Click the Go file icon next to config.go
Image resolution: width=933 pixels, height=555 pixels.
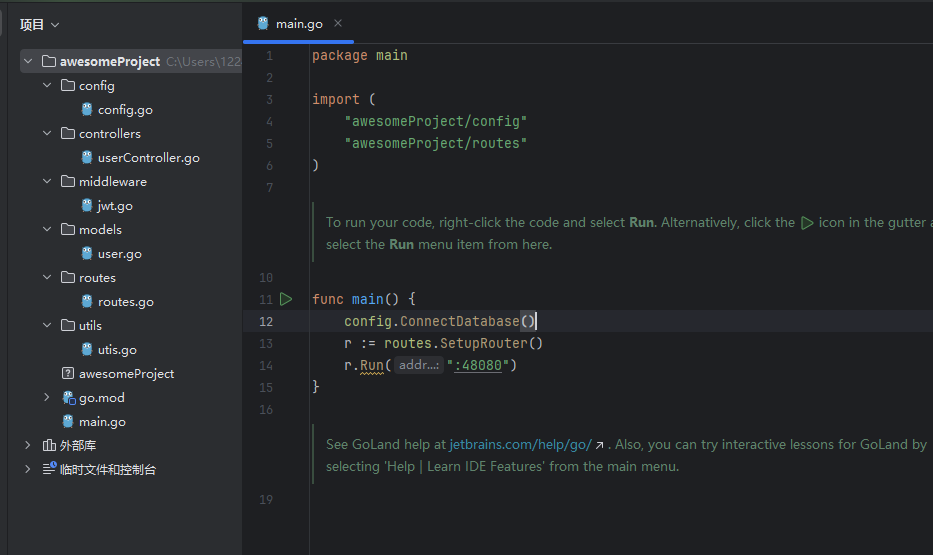point(87,110)
